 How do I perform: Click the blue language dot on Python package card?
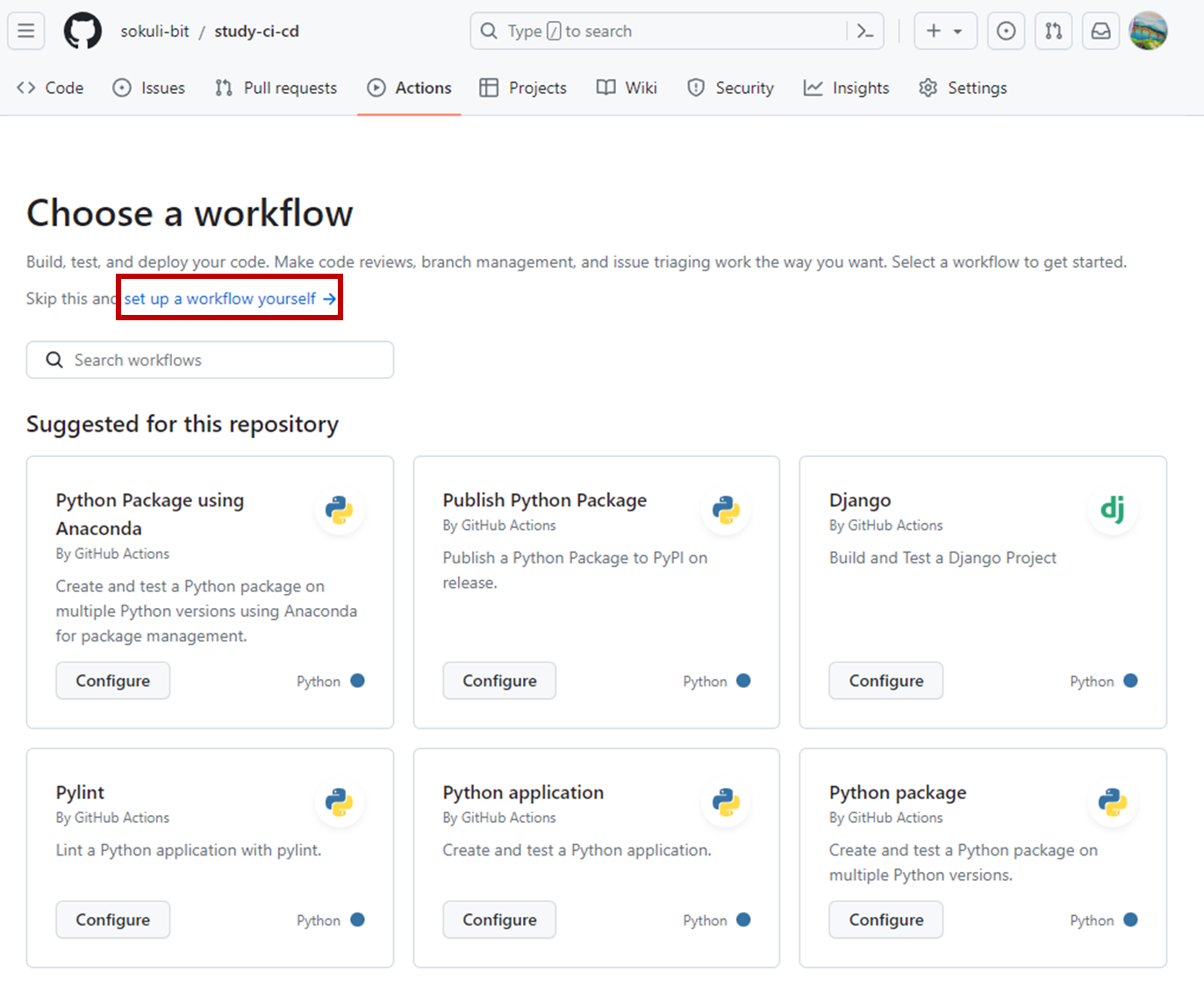[1130, 919]
